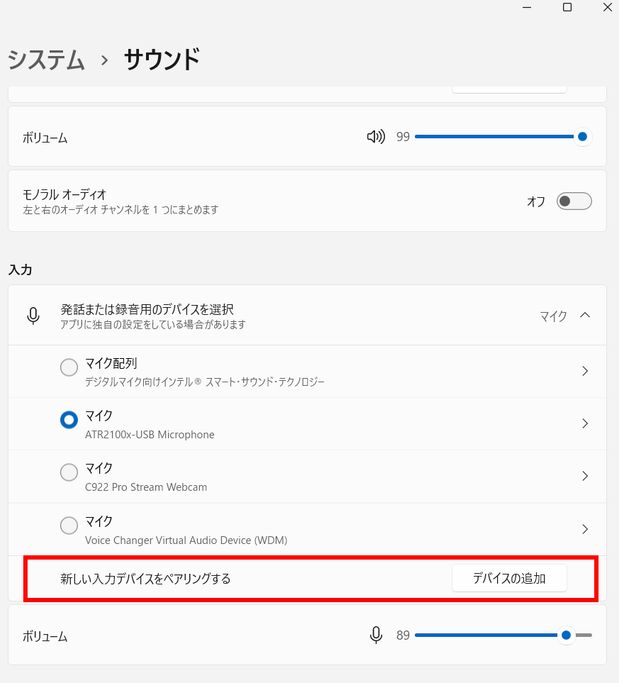
Task: Mute output via the speaker volume icon
Action: pos(375,137)
